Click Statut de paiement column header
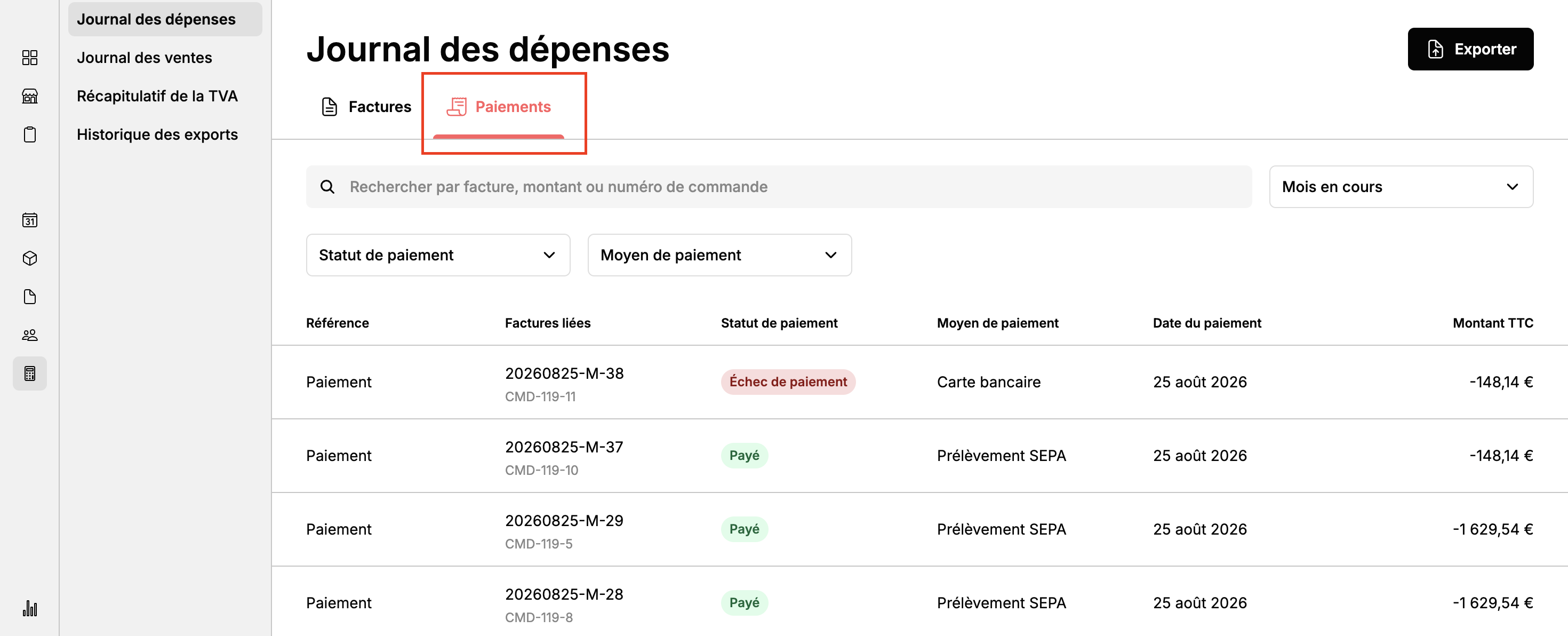Image resolution: width=1568 pixels, height=636 pixels. [779, 323]
